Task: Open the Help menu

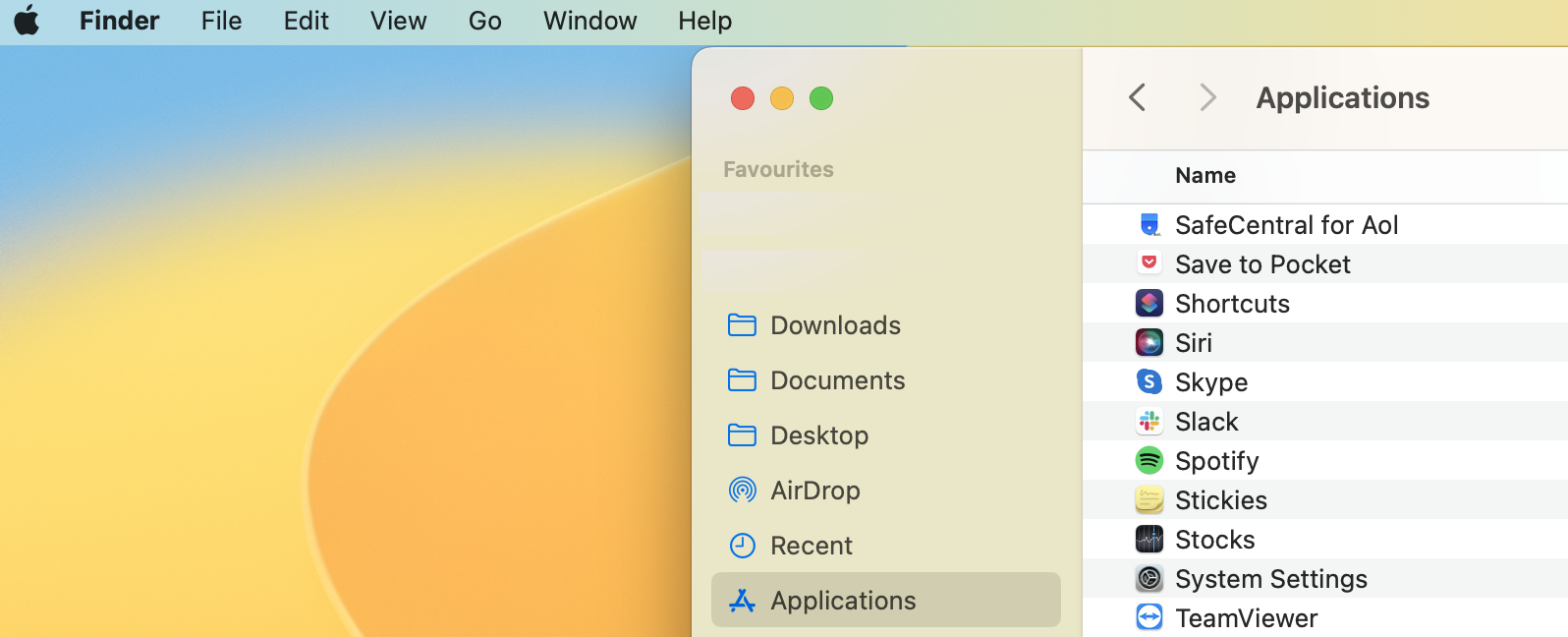Action: pyautogui.click(x=704, y=21)
